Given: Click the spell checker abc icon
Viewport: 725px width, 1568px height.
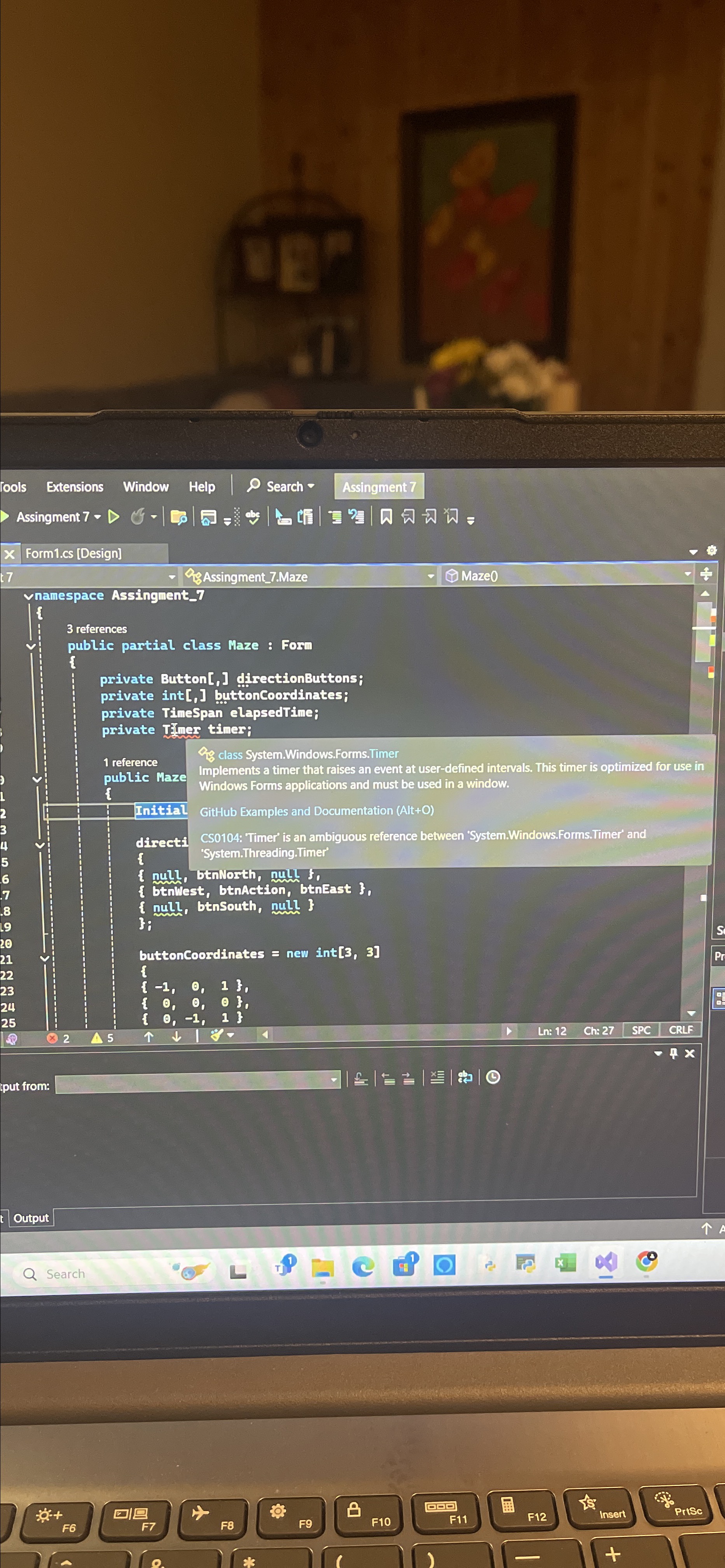Looking at the screenshot, I should click(252, 517).
